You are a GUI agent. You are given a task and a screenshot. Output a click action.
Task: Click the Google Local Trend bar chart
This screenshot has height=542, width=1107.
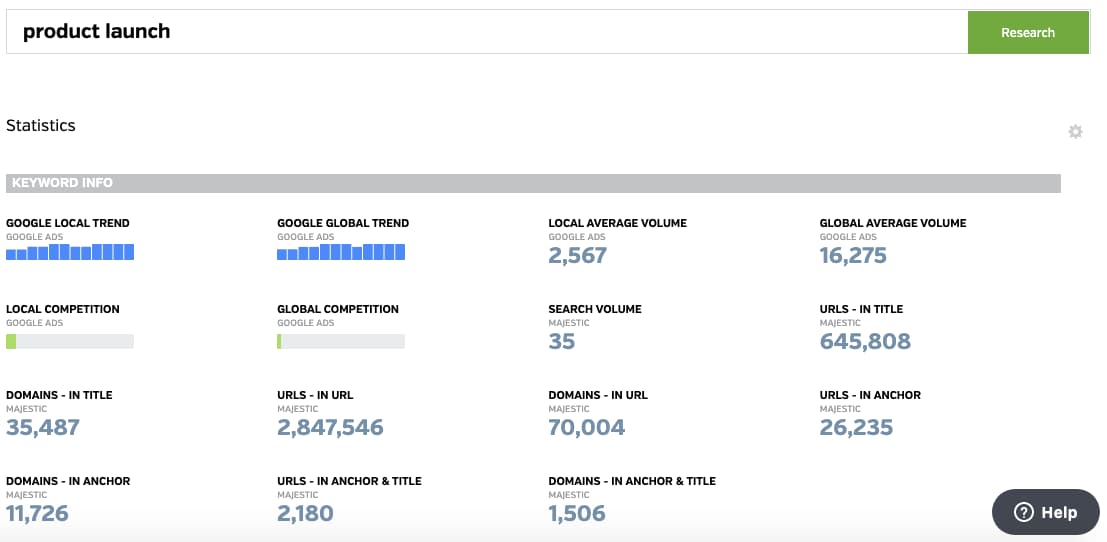(70, 252)
